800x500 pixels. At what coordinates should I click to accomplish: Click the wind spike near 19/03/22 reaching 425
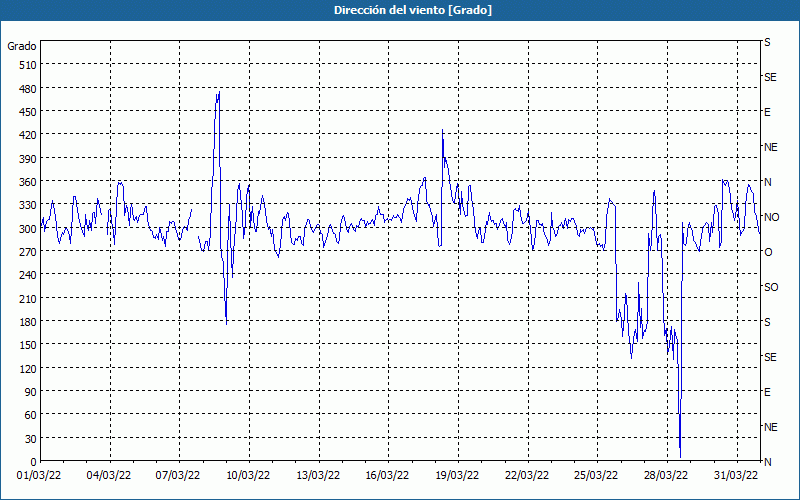pos(442,131)
